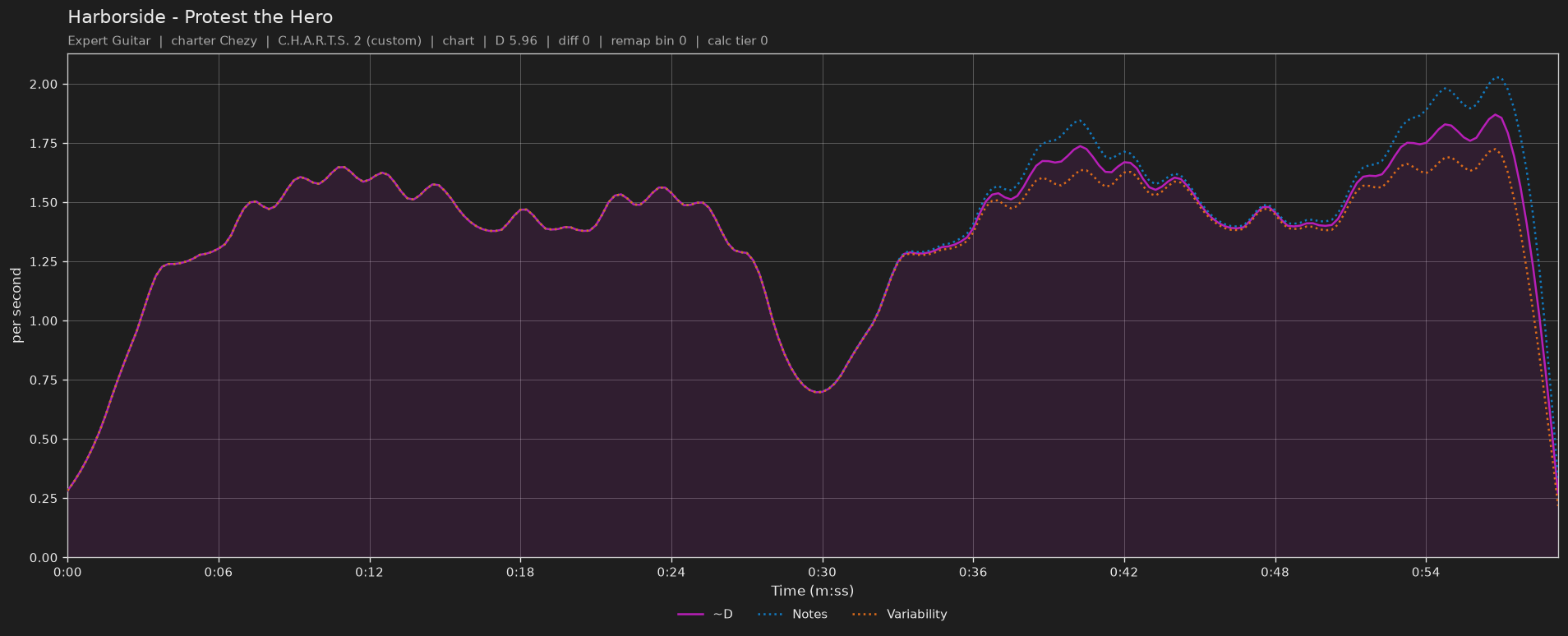Click the chart title 'Harborside - Protest the Hero'

200,17
